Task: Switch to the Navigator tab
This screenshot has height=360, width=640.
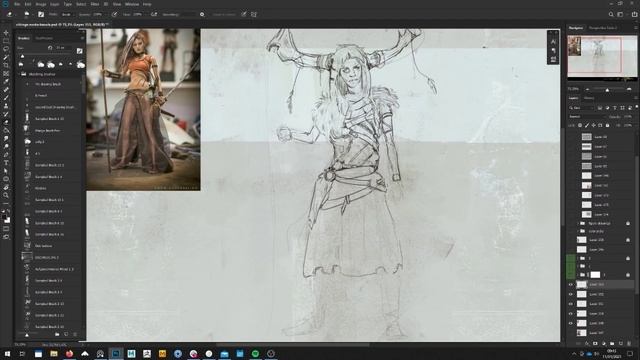Action: (576, 28)
